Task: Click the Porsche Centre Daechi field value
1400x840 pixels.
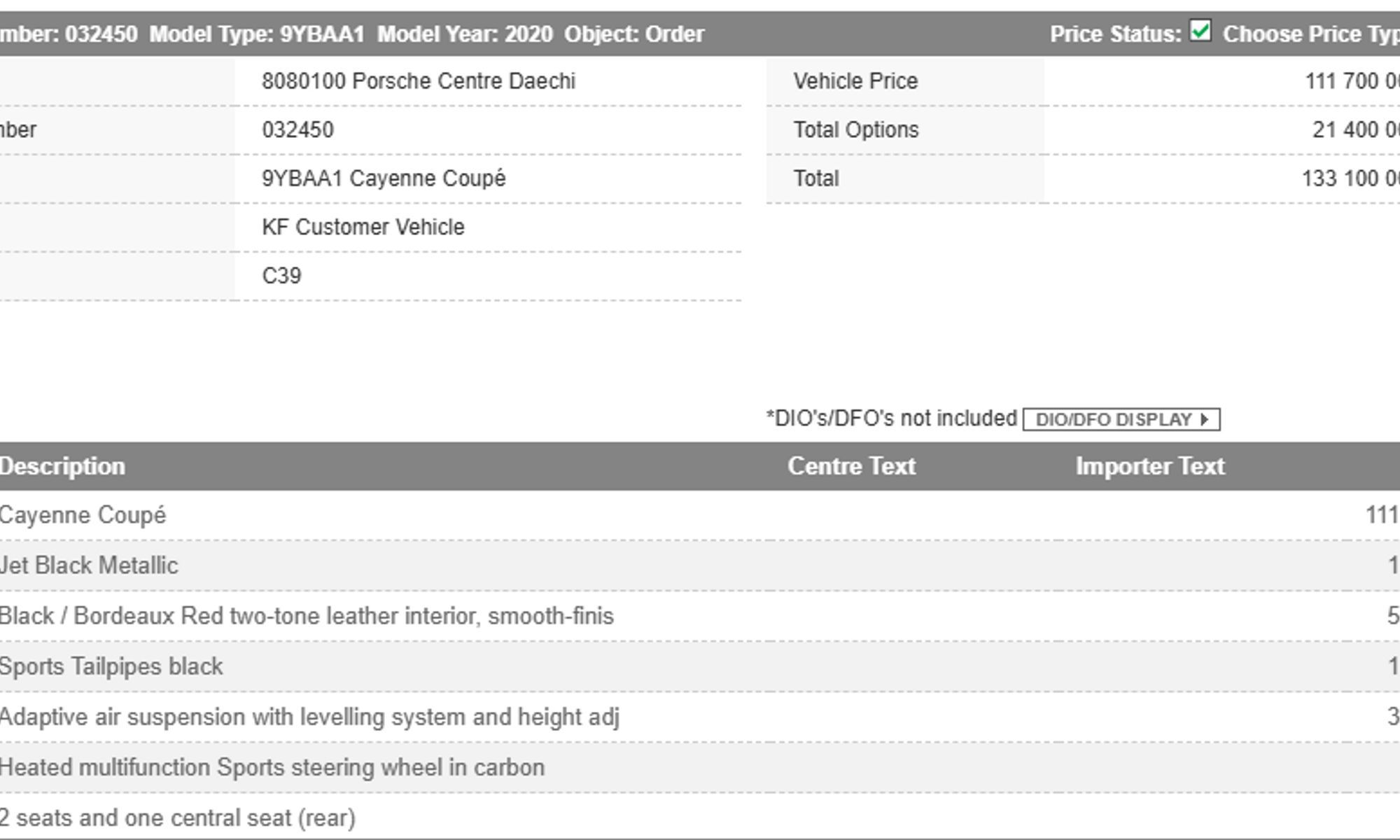Action: pyautogui.click(x=419, y=81)
